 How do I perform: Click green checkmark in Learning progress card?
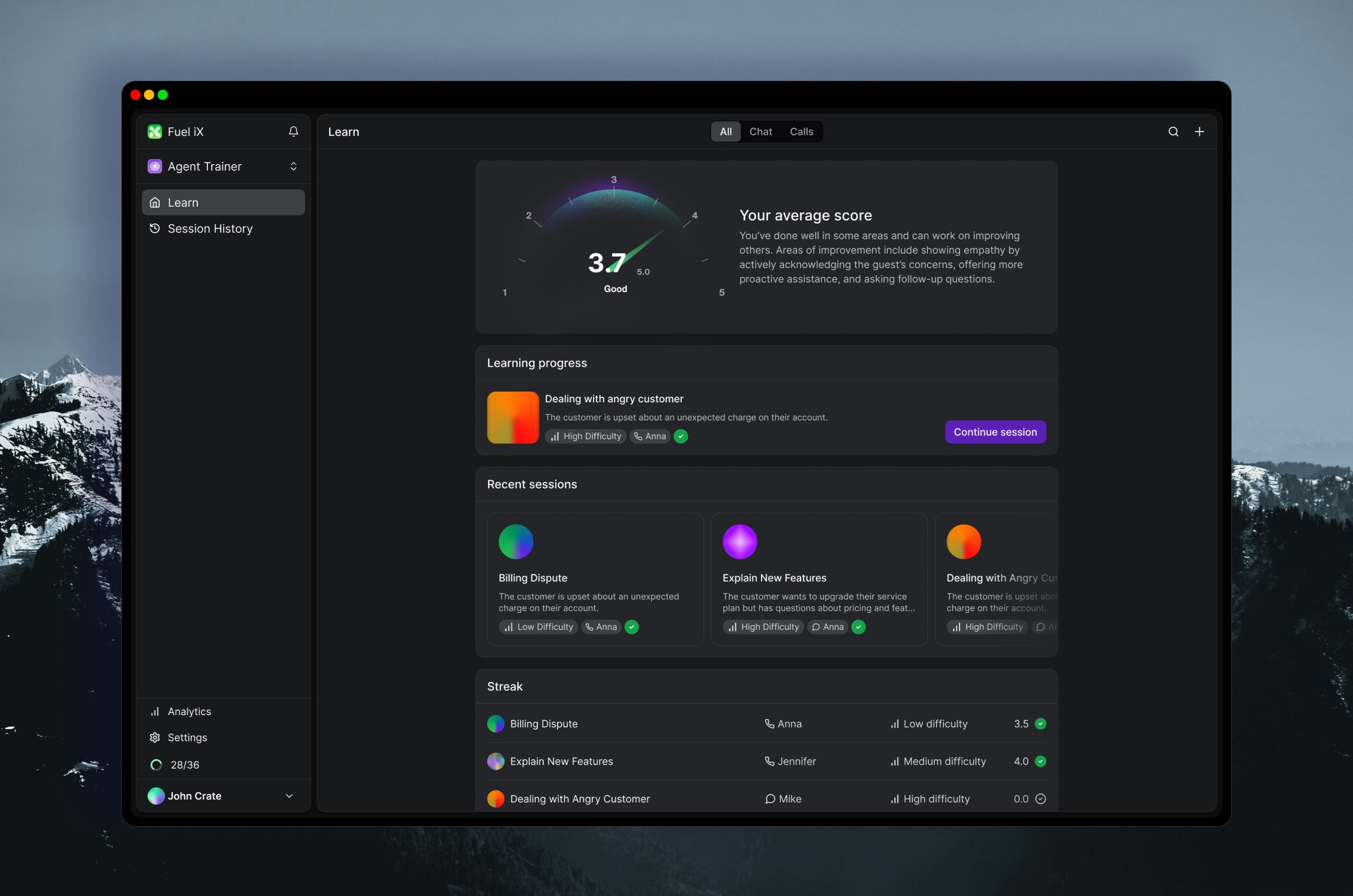pos(680,436)
